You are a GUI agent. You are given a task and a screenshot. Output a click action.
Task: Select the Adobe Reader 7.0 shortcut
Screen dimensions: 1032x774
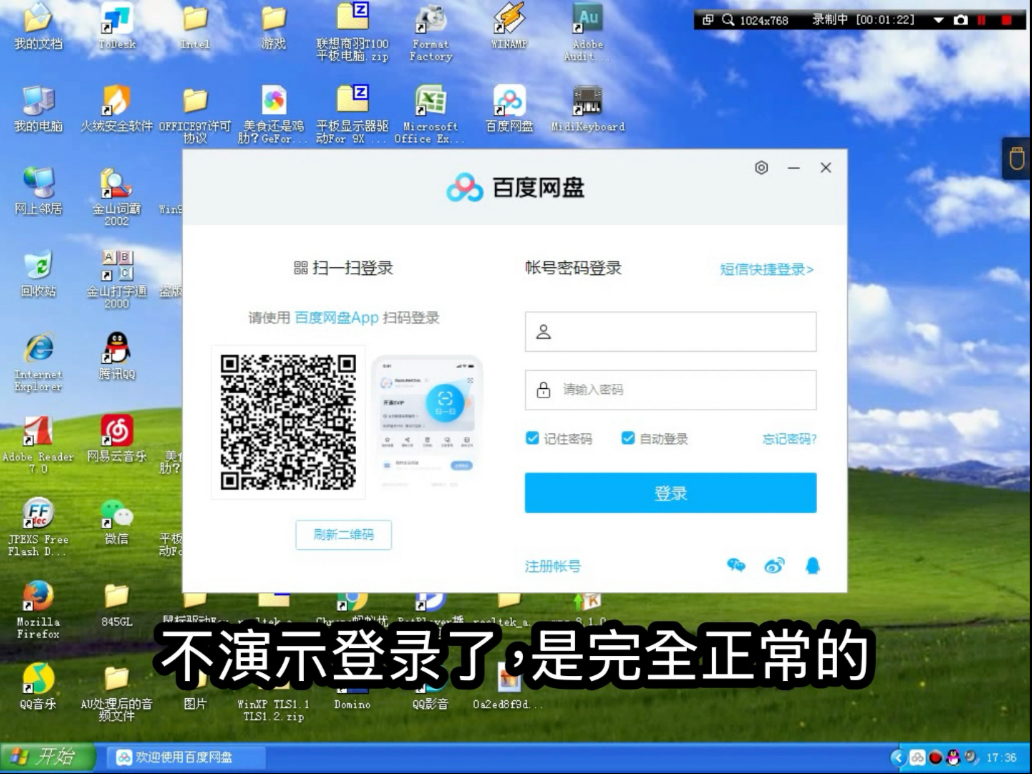[x=38, y=445]
